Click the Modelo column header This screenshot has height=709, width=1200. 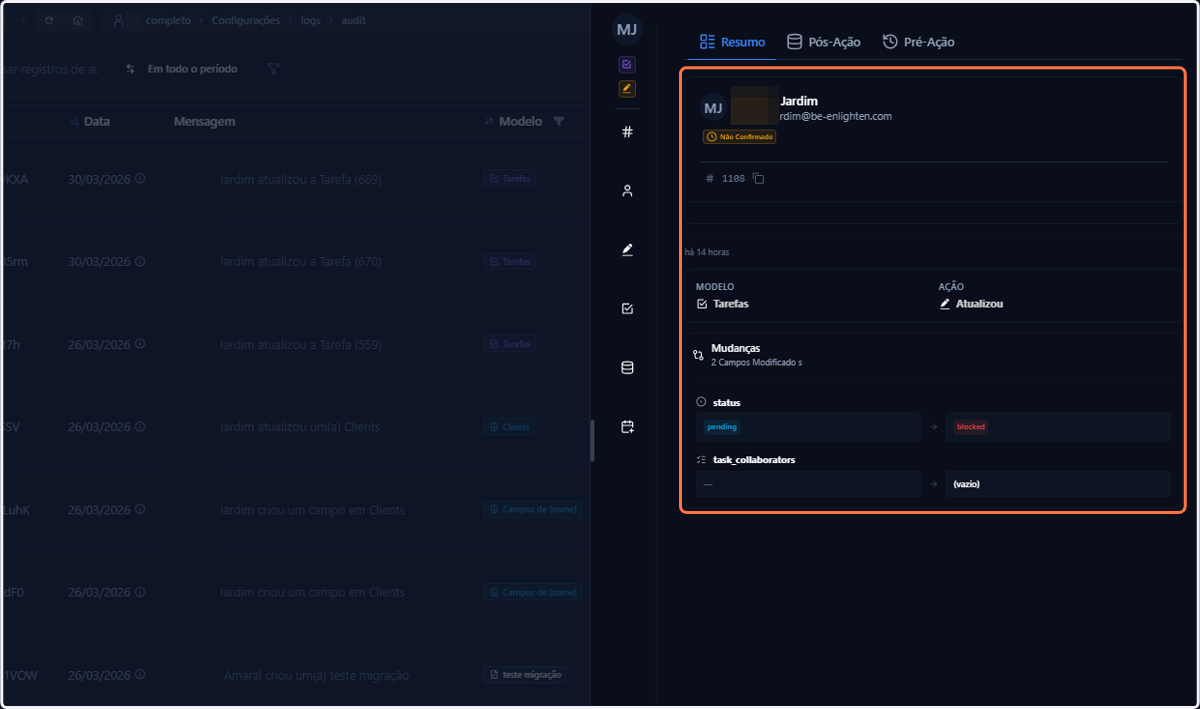click(x=520, y=121)
